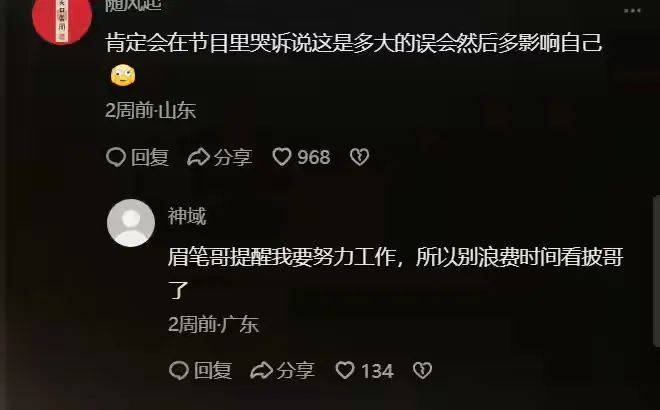Click 回复 text under Guangdong comment
Screen dimensions: 660x410
(x=213, y=371)
